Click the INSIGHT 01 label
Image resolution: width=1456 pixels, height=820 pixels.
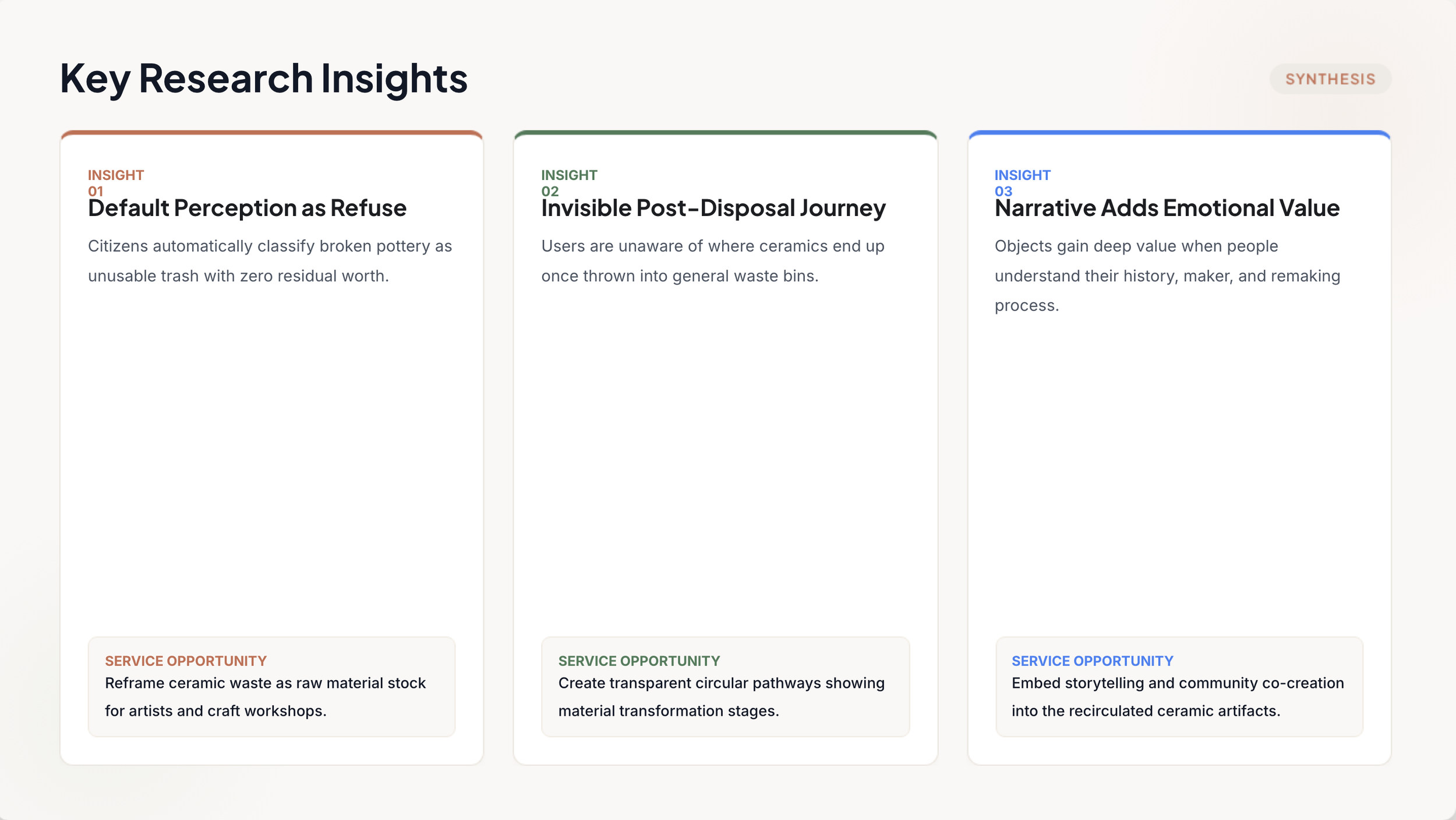tap(116, 183)
